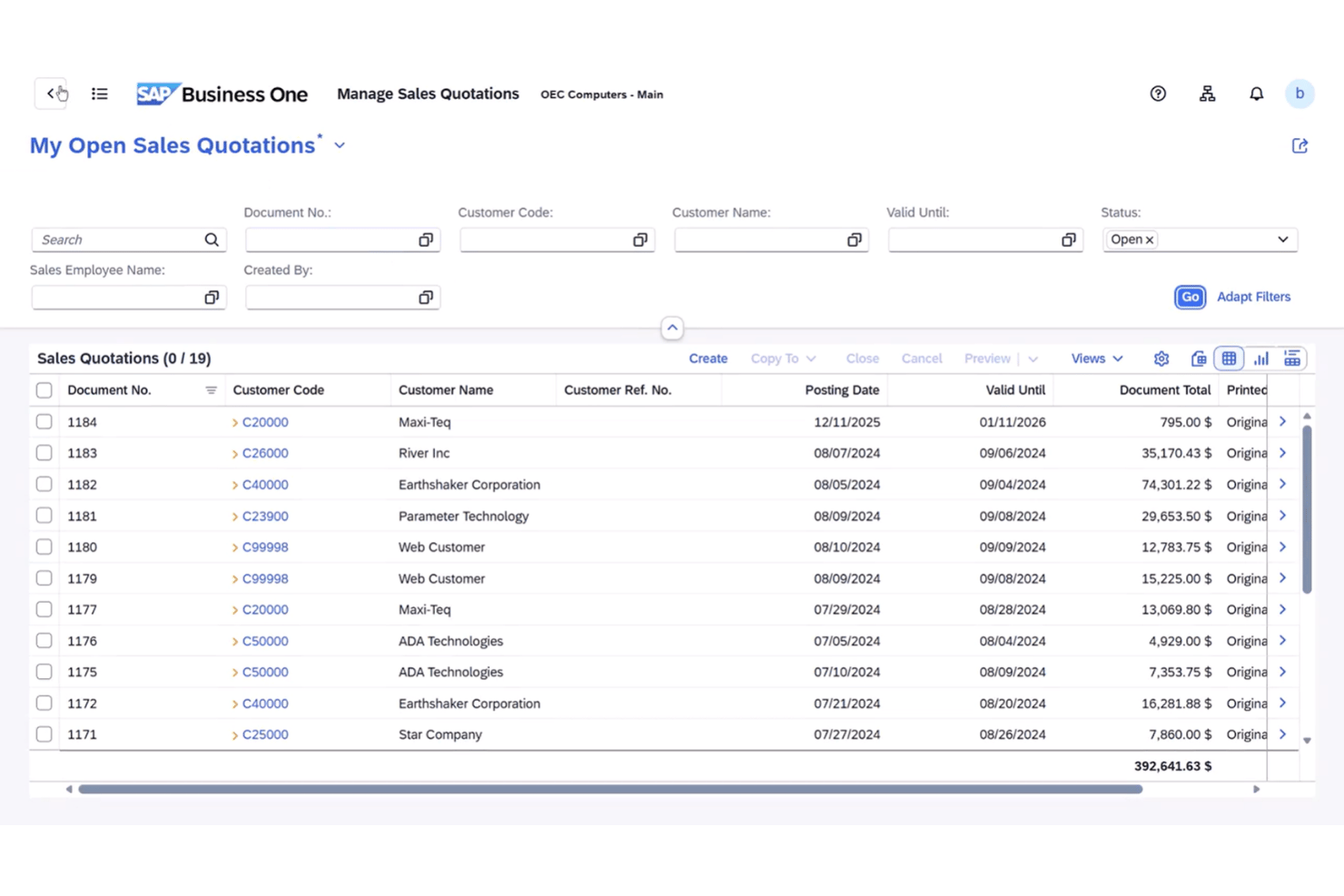The image size is (1344, 896).
Task: Open the Views dropdown
Action: [1097, 359]
